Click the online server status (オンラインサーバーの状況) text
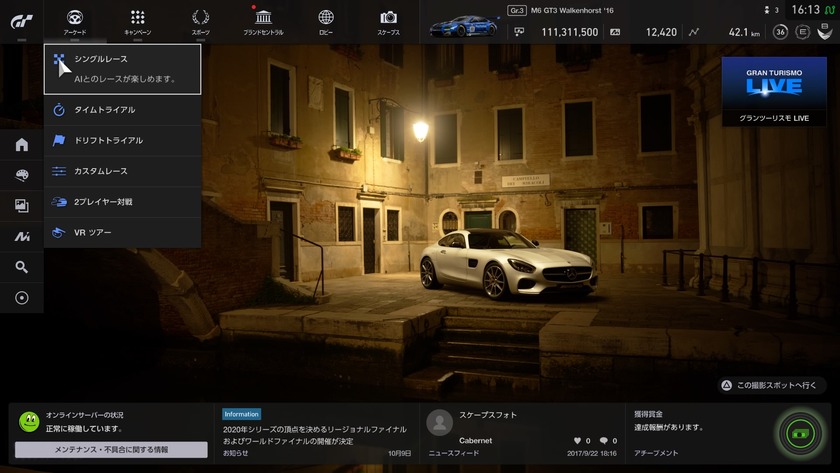840x473 pixels. click(84, 415)
